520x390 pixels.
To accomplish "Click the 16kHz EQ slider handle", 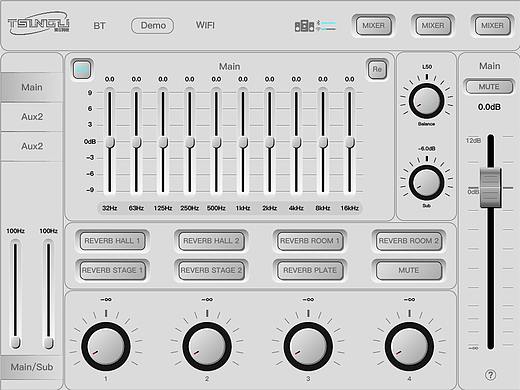I will [x=350, y=142].
